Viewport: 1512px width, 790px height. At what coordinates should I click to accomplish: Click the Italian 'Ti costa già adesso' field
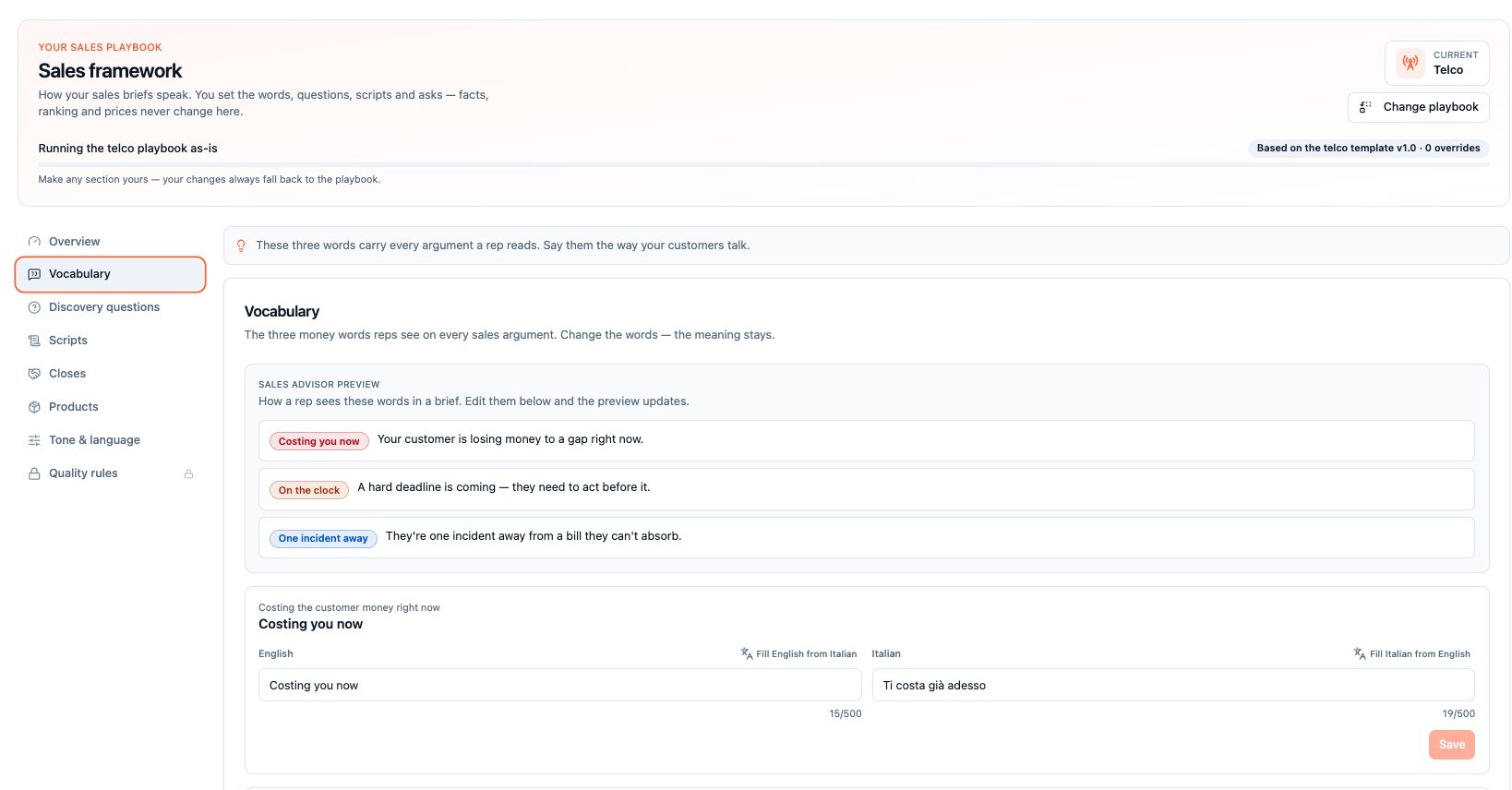coord(1173,685)
